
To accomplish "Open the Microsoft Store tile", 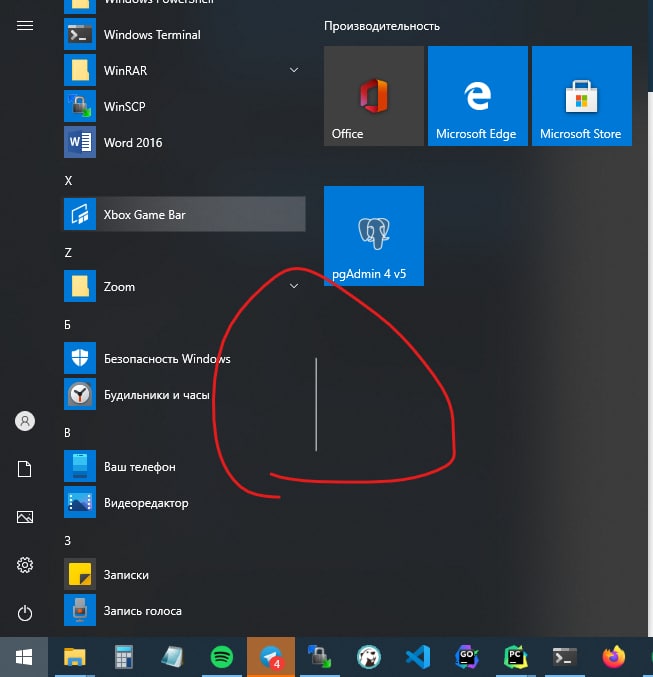I will coord(582,96).
